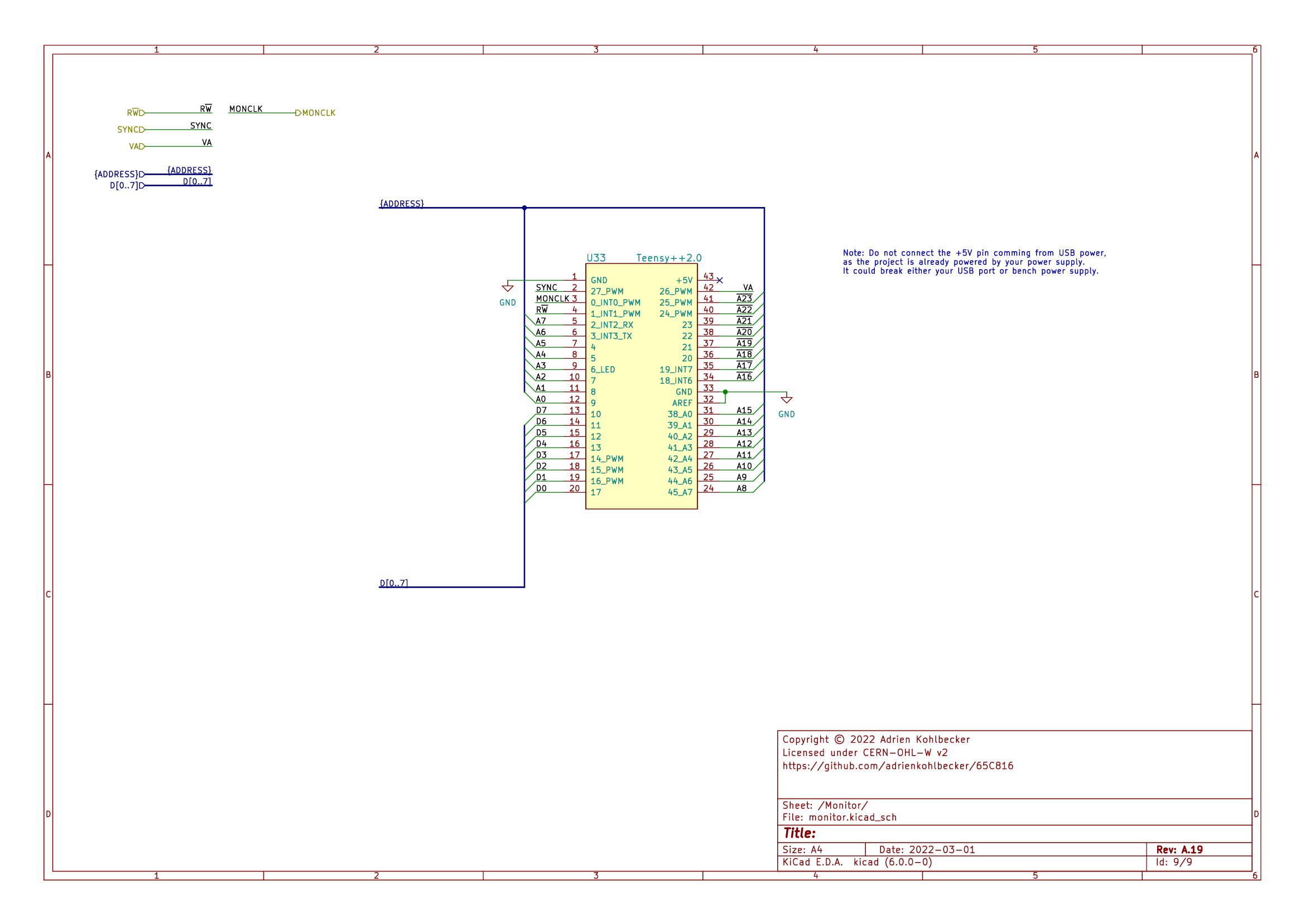Viewport: 1305px width, 924px height.
Task: Click the 38_A0 pin name
Action: click(680, 414)
